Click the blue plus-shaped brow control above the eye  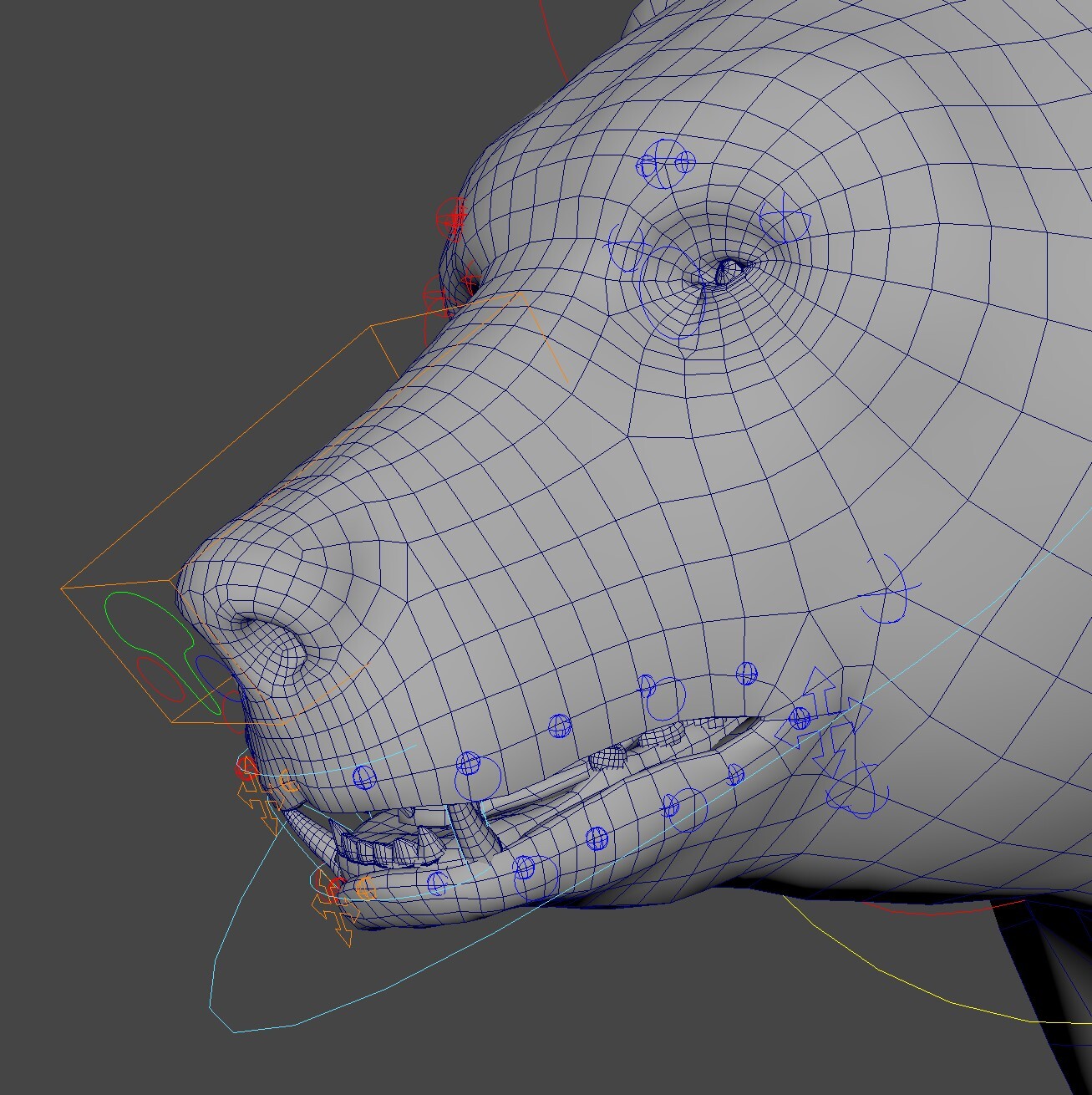[785, 213]
